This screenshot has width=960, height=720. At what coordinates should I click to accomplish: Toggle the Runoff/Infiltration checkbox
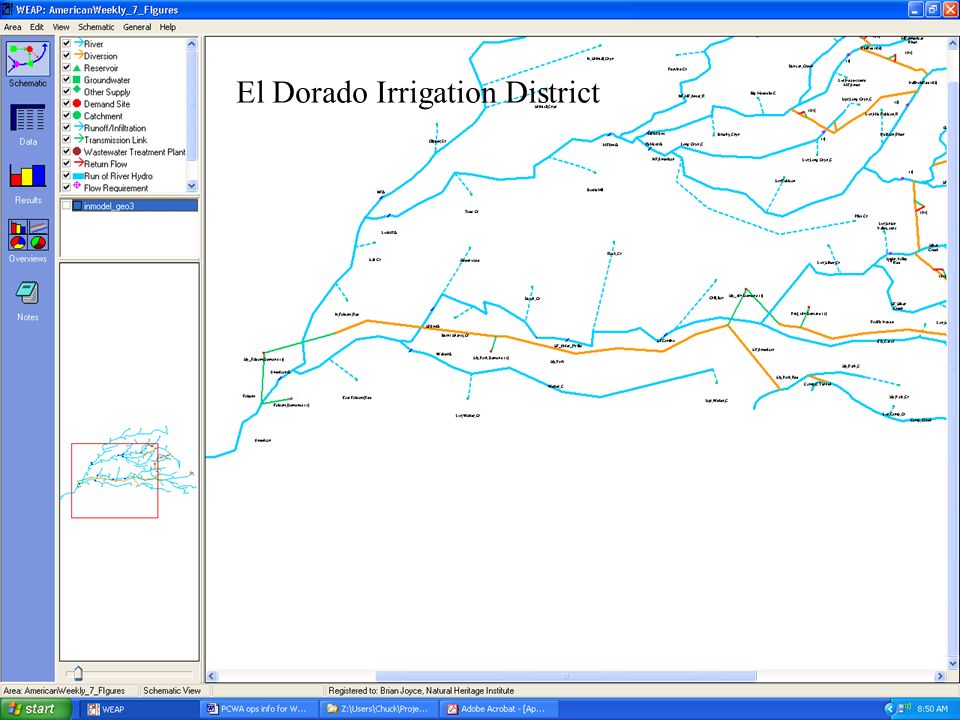(66, 127)
